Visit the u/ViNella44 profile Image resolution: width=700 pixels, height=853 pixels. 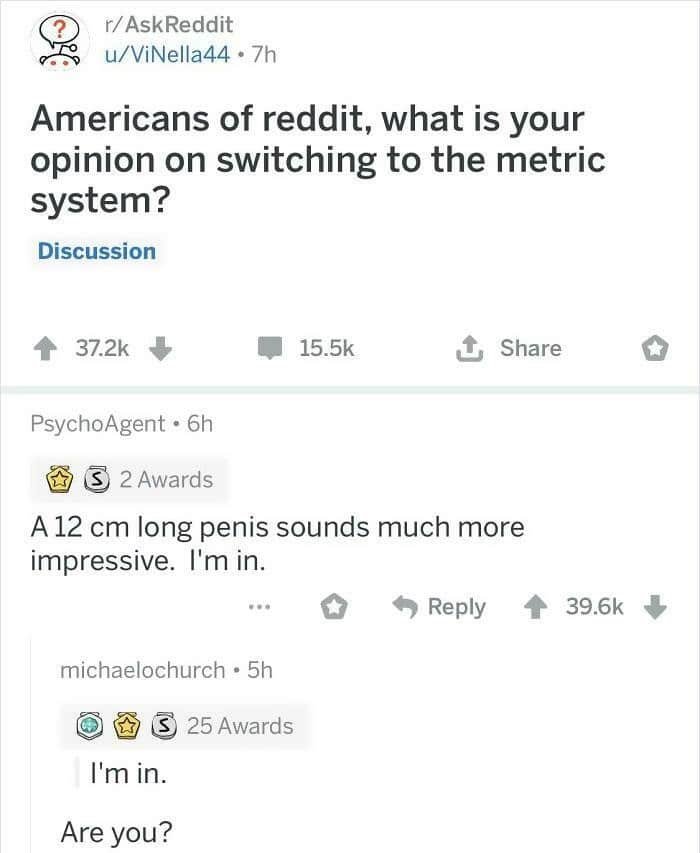click(167, 54)
